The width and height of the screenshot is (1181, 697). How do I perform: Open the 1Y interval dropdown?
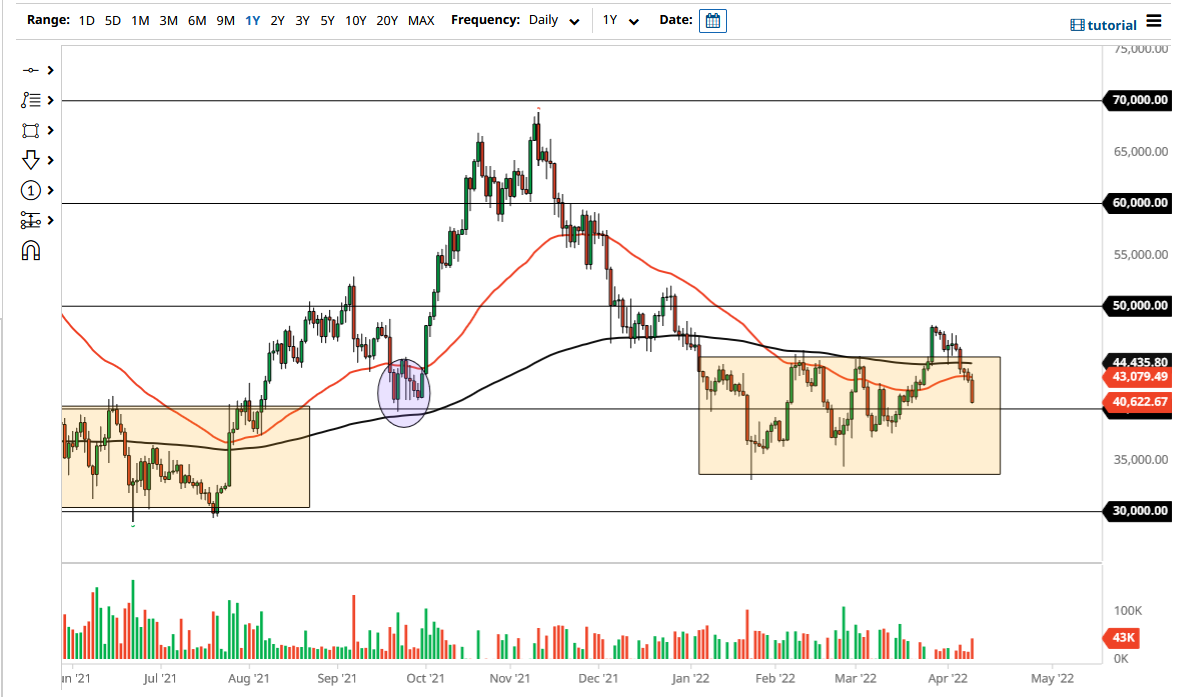coord(621,20)
